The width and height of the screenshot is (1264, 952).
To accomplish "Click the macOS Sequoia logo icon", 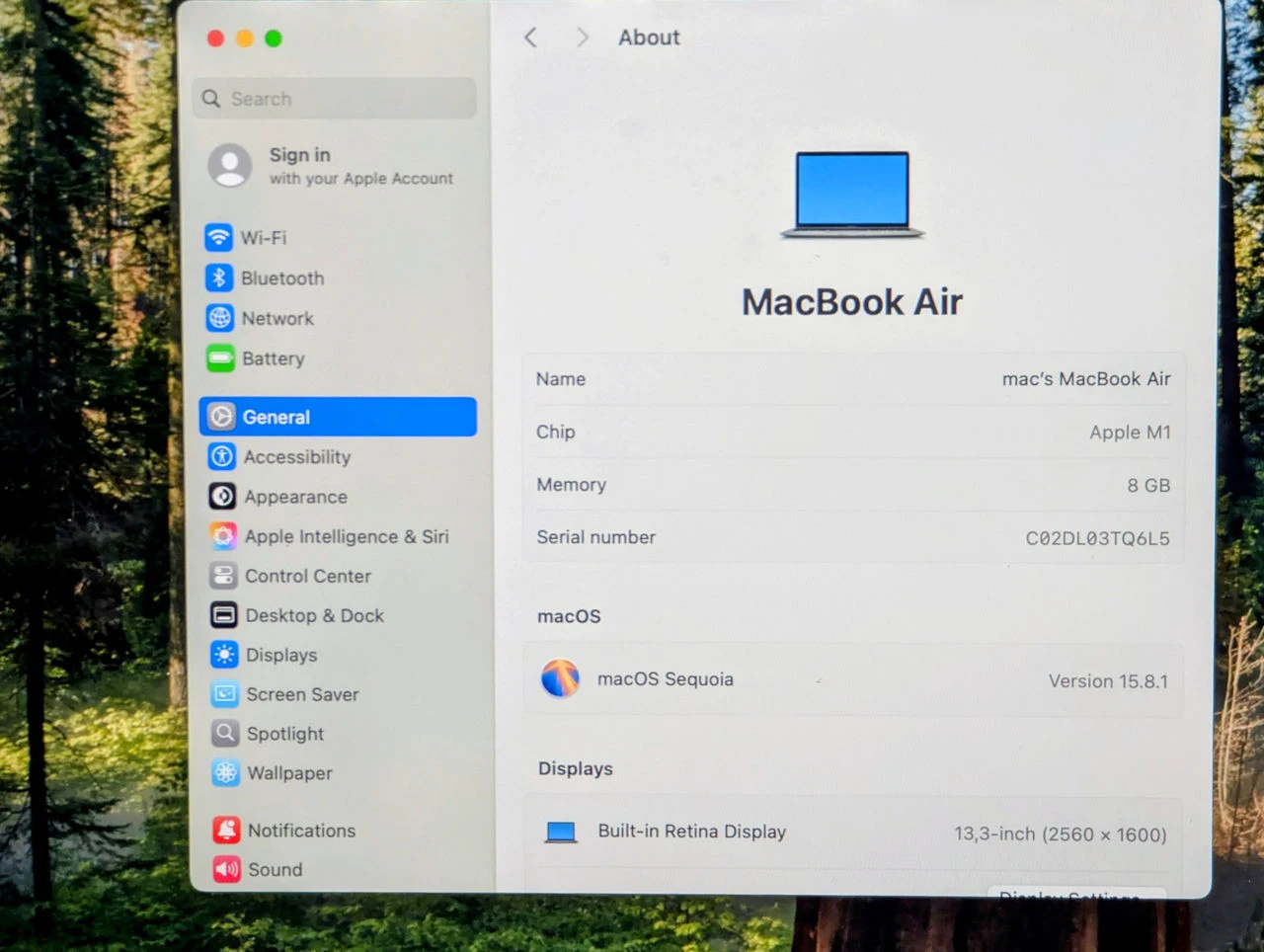I will (560, 678).
